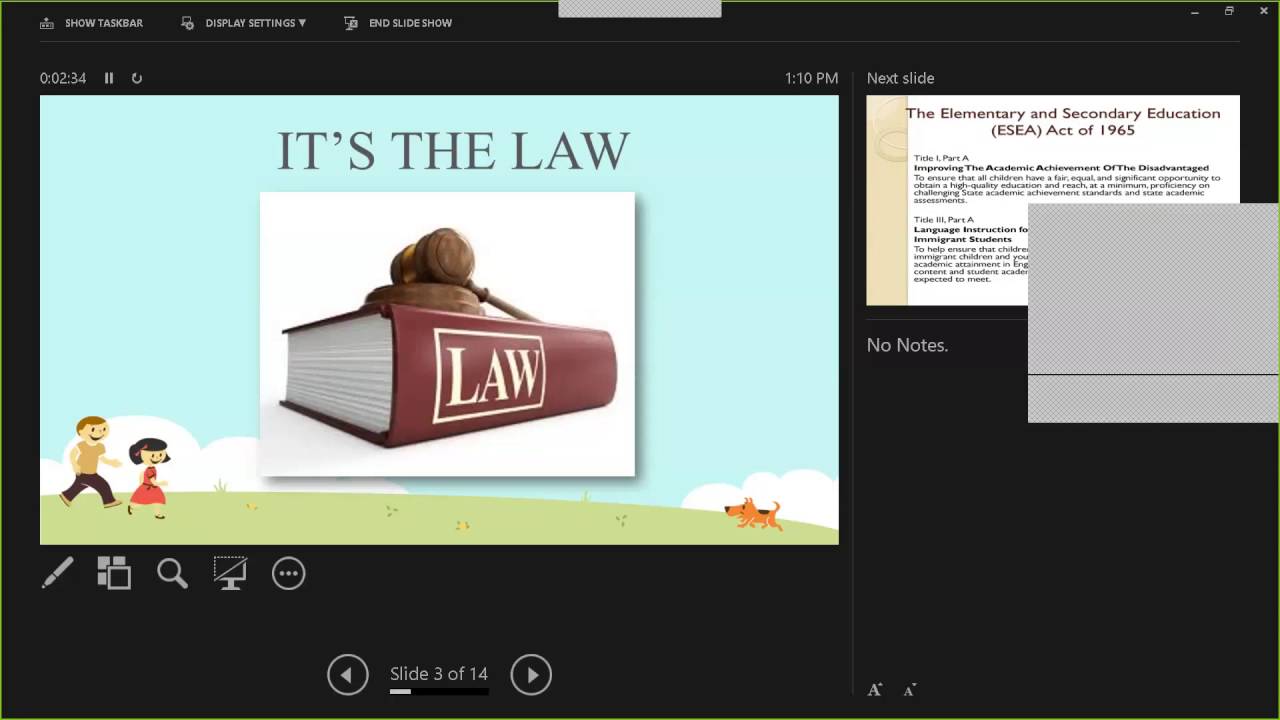Screen dimensions: 1280x720
Task: Pause the presentation timer
Action: tap(109, 78)
